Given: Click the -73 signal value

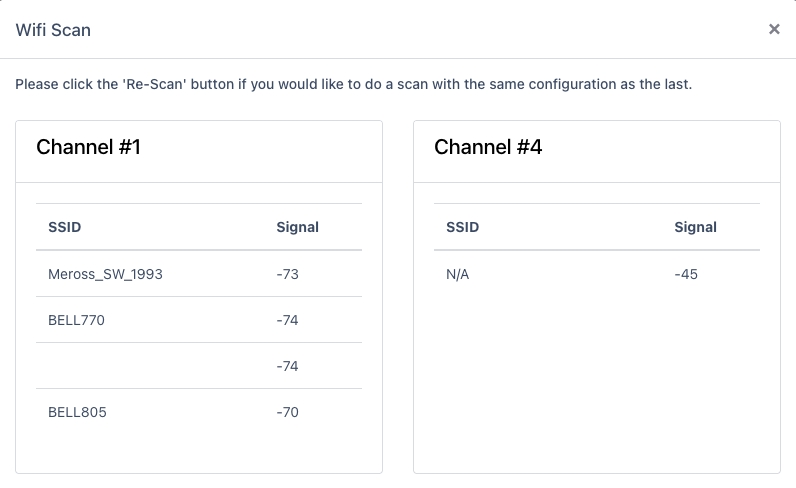Looking at the screenshot, I should (x=287, y=274).
